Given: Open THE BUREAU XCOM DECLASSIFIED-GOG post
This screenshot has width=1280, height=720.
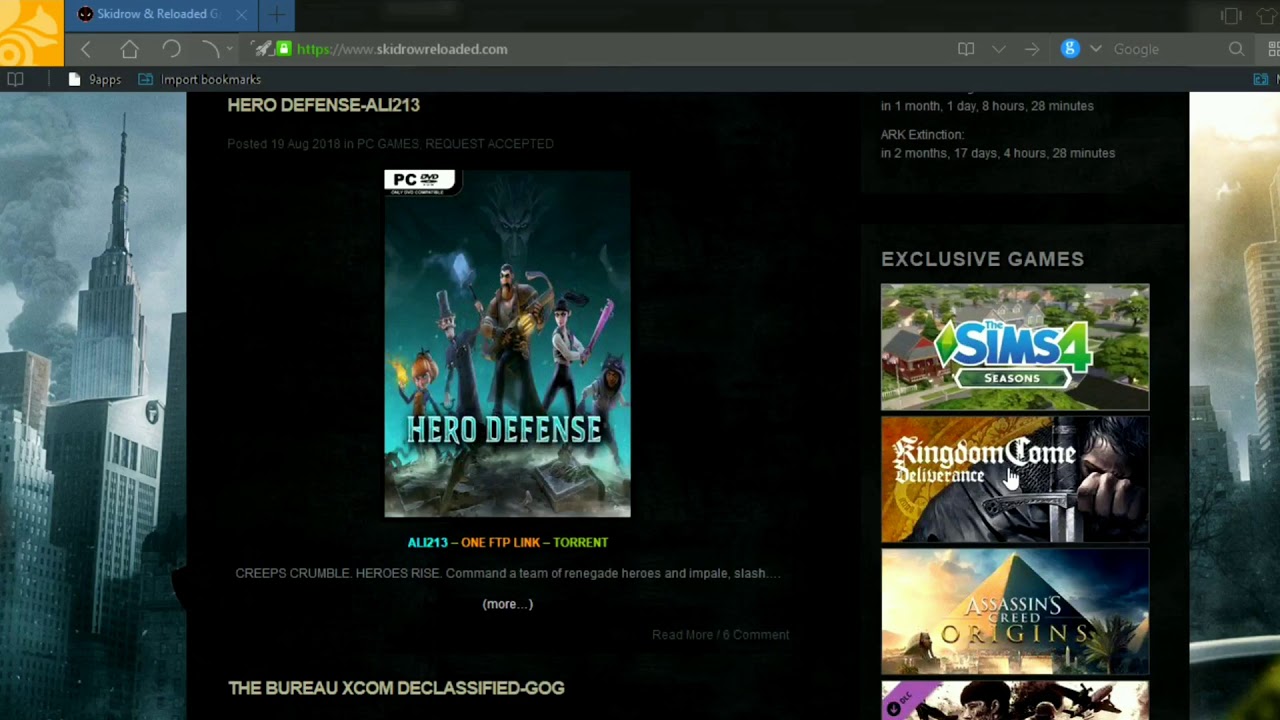Looking at the screenshot, I should [396, 688].
